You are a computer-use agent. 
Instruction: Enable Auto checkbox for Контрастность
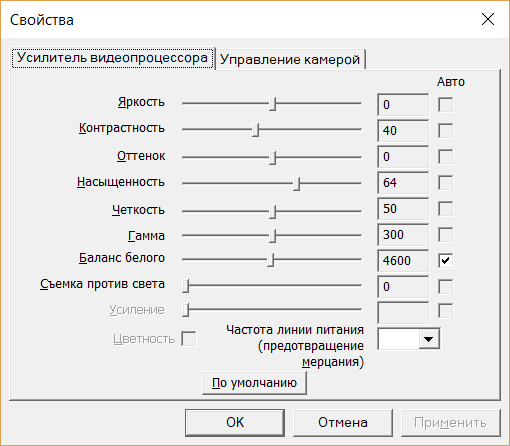tap(445, 131)
